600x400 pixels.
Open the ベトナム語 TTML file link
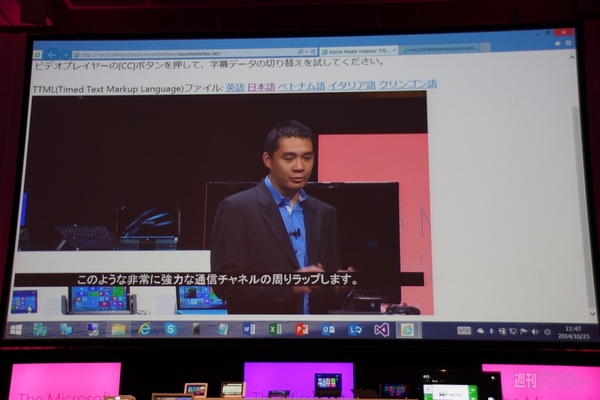coord(301,86)
